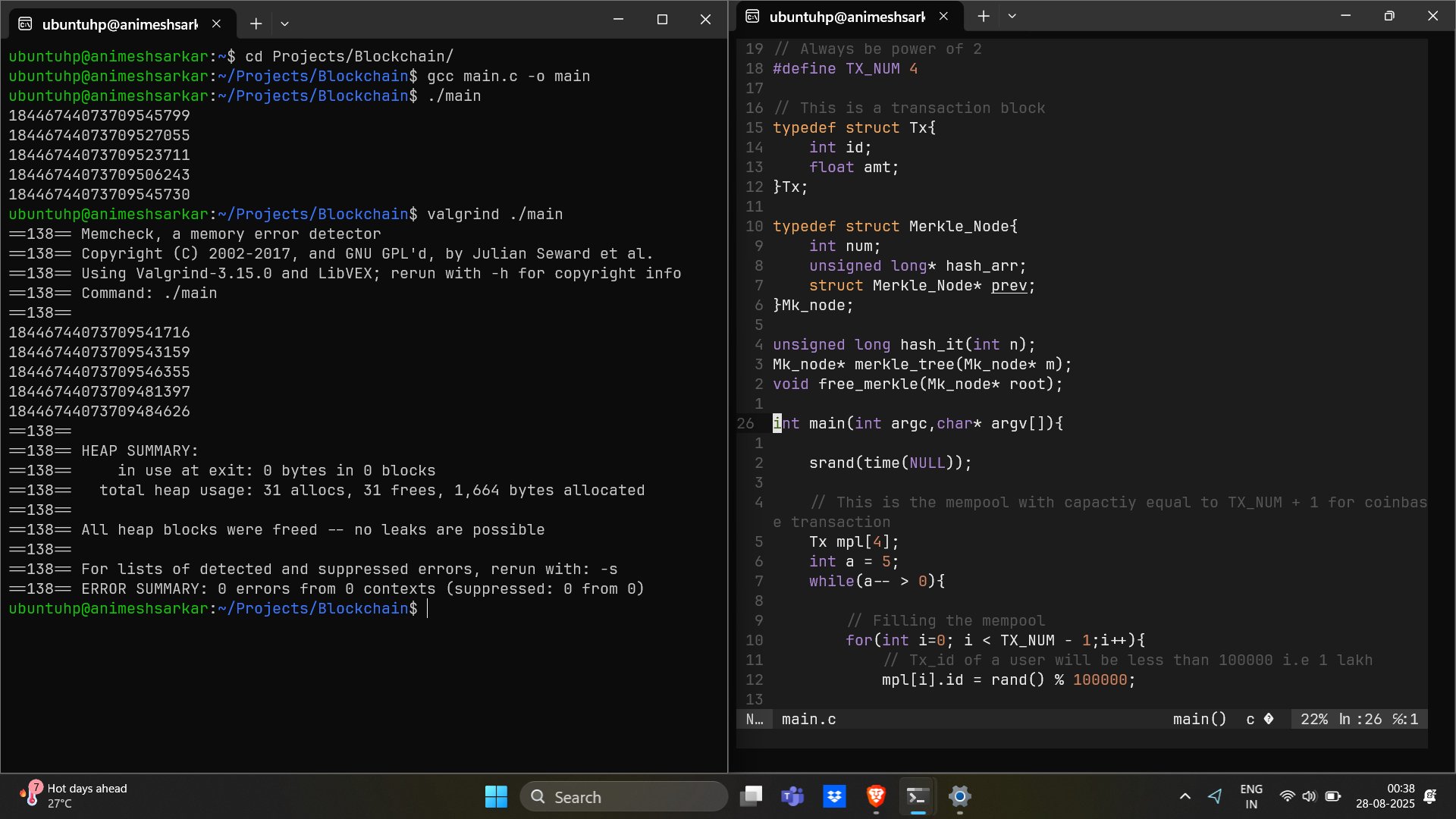Open the Windows Start menu
This screenshot has width=1456, height=819.
coord(496,796)
